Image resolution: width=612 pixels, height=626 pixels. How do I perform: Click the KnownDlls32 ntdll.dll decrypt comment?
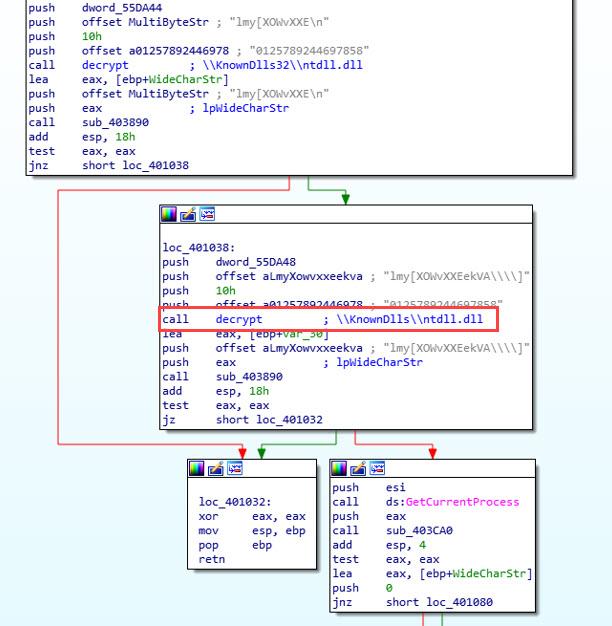click(x=283, y=65)
